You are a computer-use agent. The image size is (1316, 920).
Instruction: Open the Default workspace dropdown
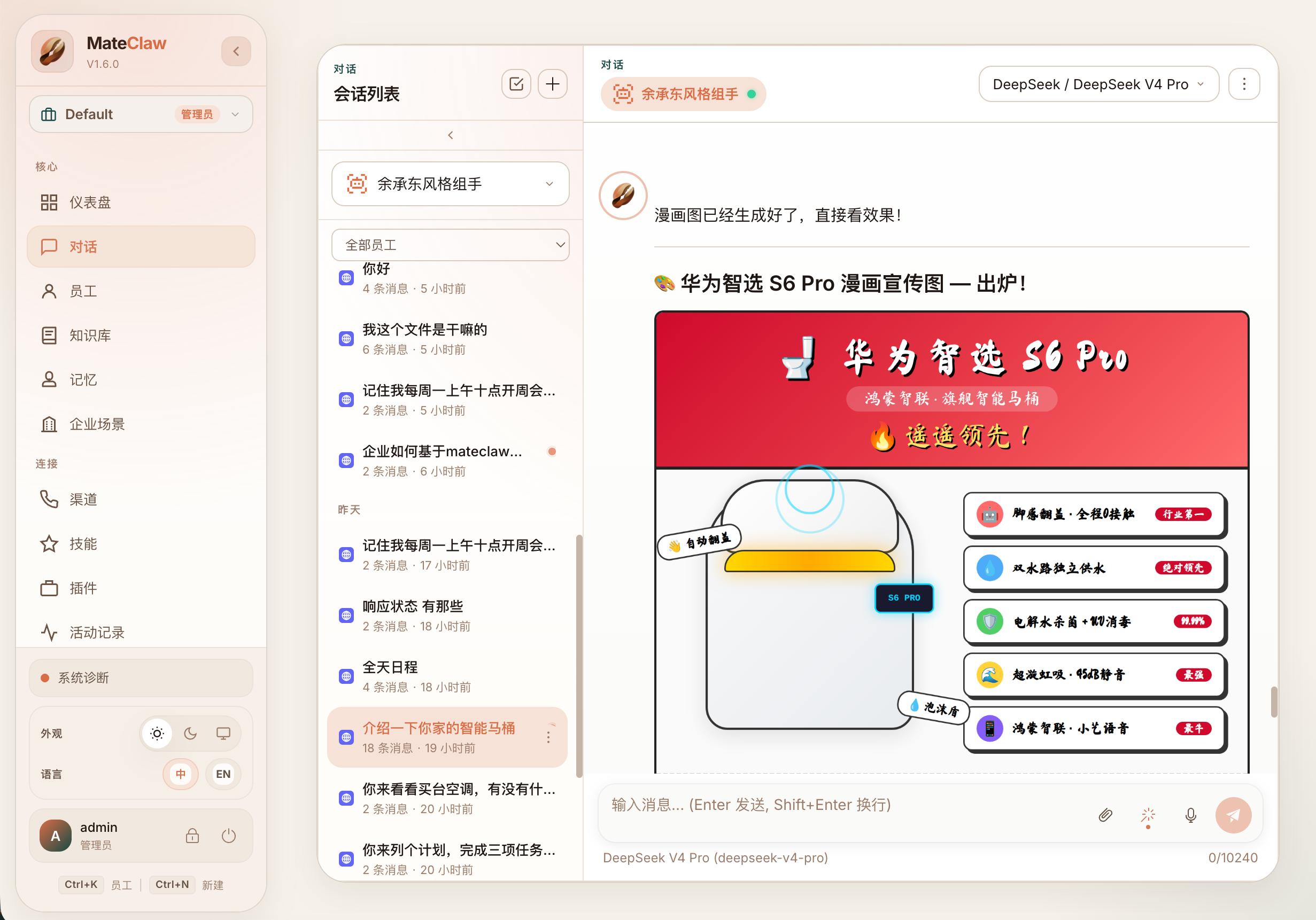(141, 114)
